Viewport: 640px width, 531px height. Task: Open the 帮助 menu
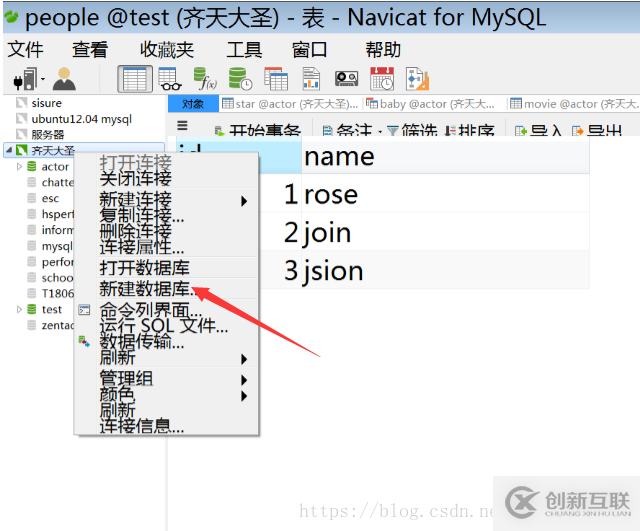[383, 49]
